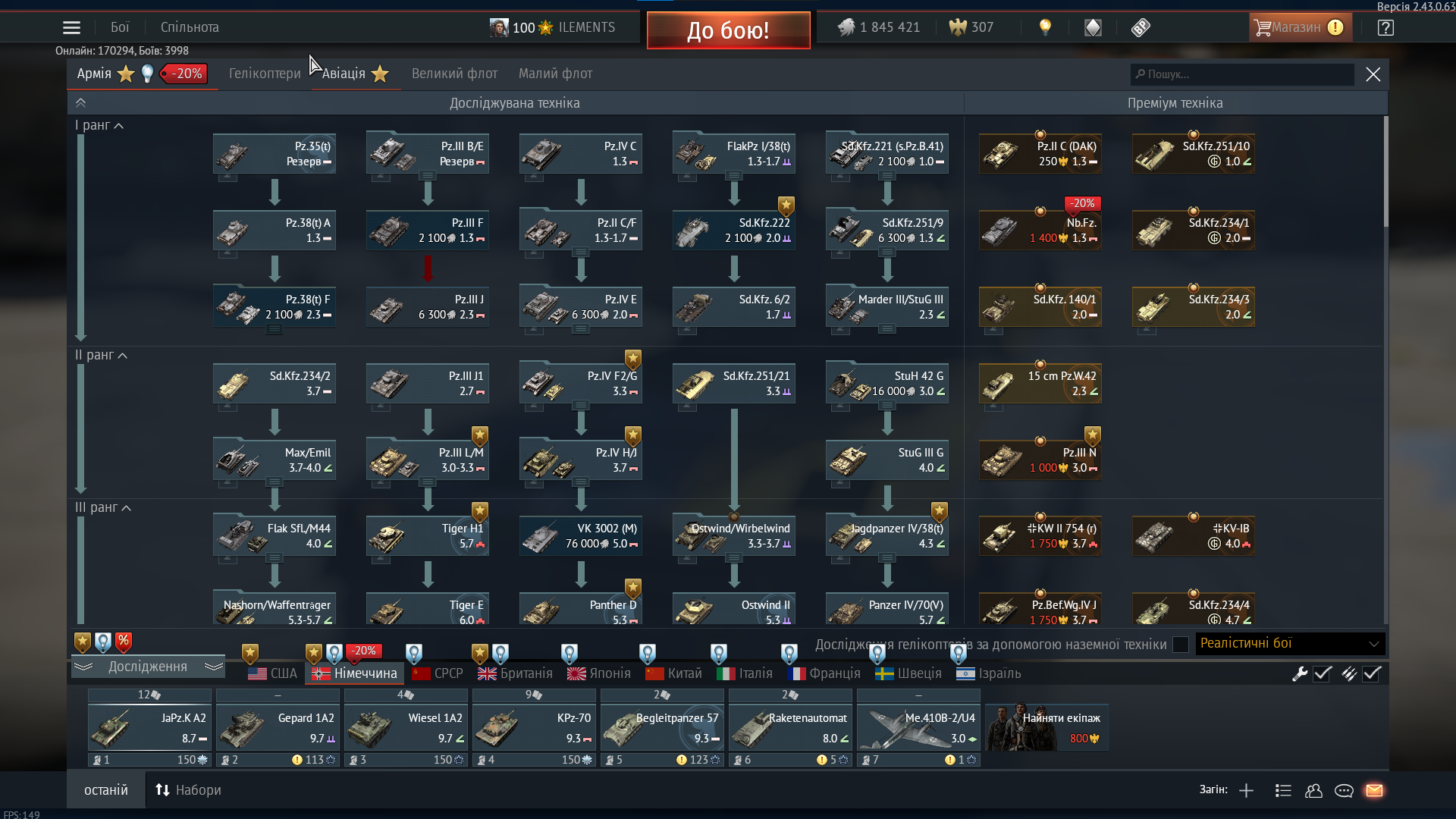Select the Pz.III F research vehicle
Viewport: 1456px width, 819px height.
pos(428,230)
